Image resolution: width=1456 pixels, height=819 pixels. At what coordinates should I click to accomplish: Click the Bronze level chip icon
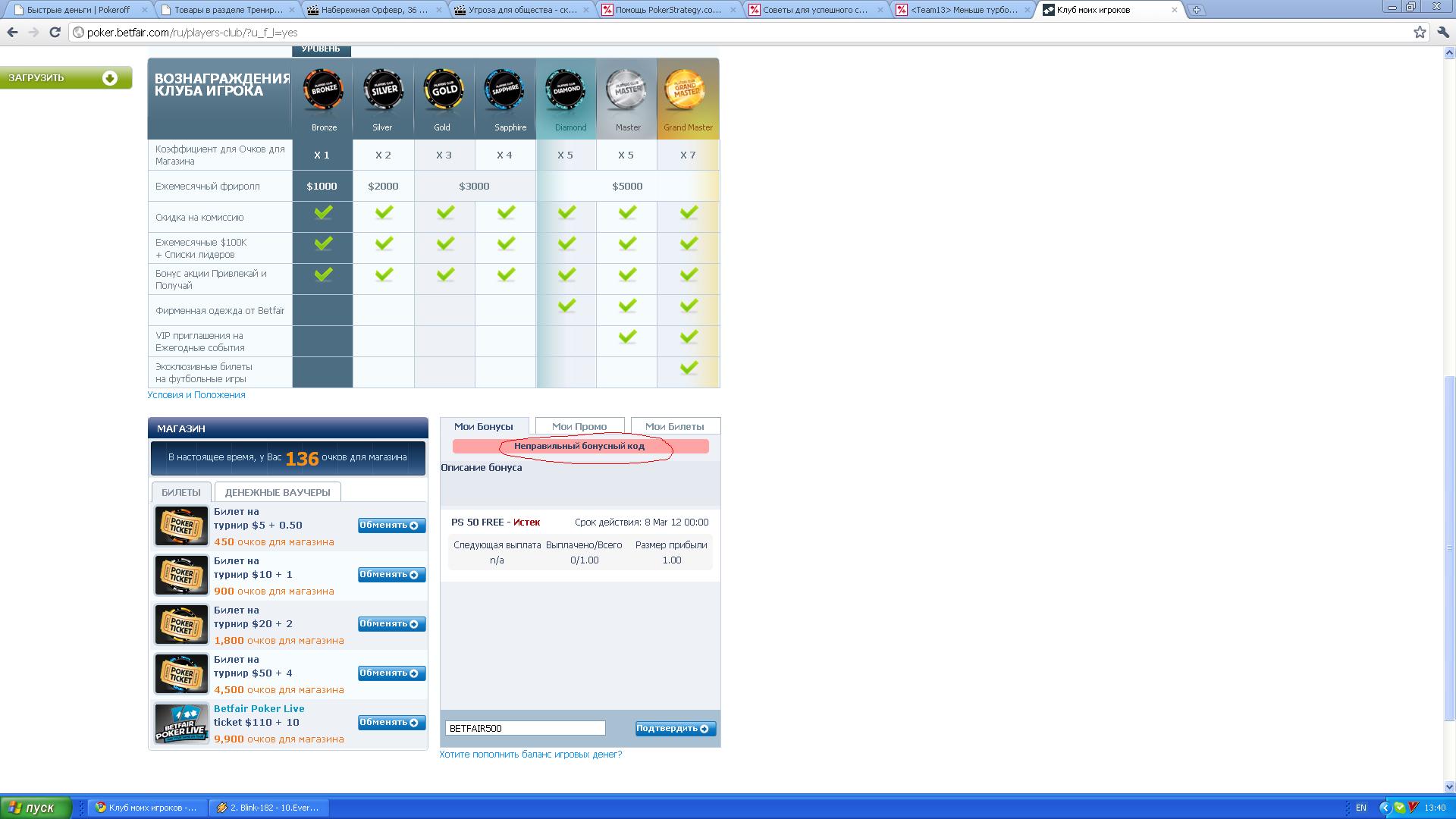coord(324,89)
